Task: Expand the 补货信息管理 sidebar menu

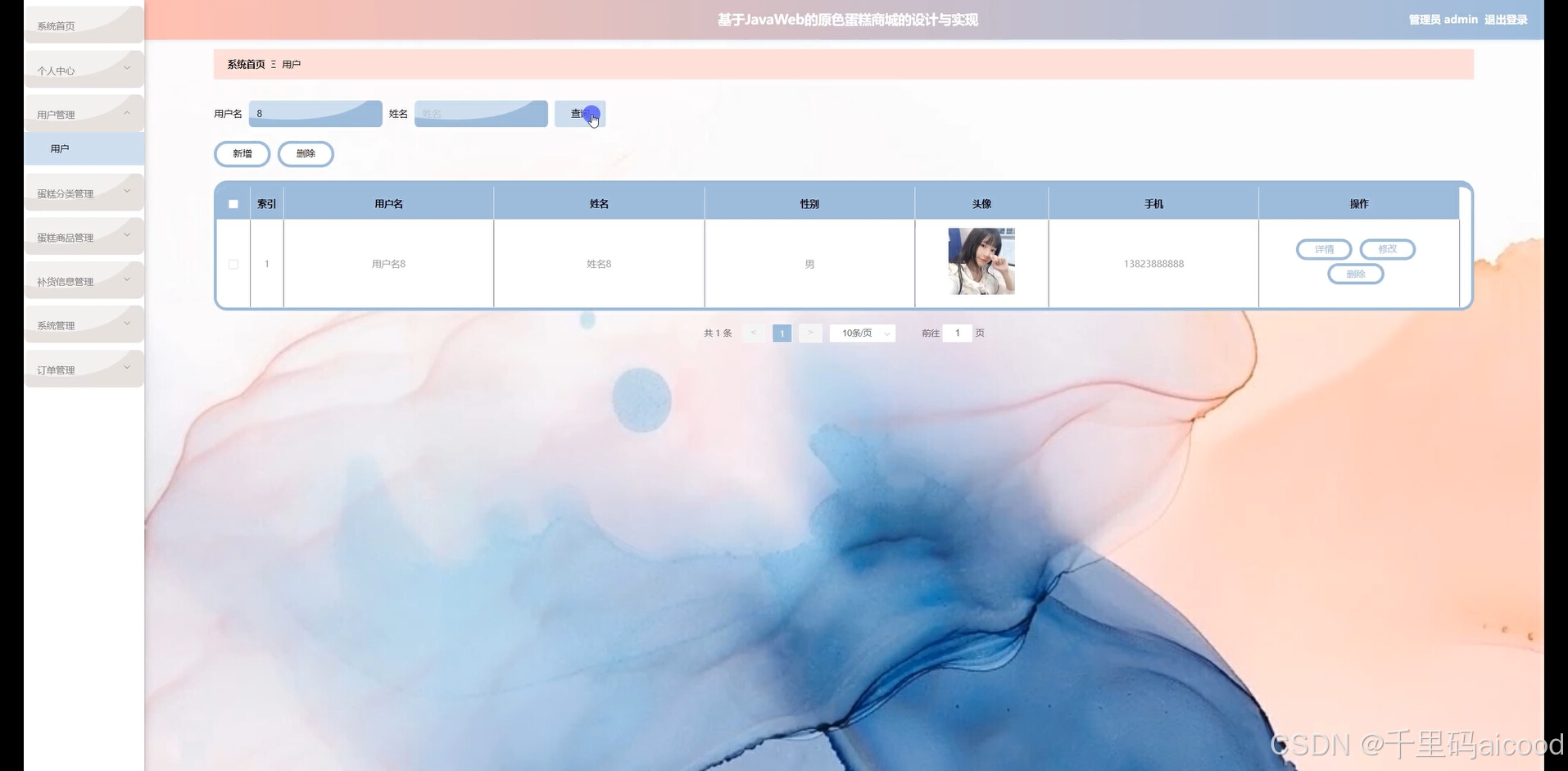Action: (x=84, y=281)
